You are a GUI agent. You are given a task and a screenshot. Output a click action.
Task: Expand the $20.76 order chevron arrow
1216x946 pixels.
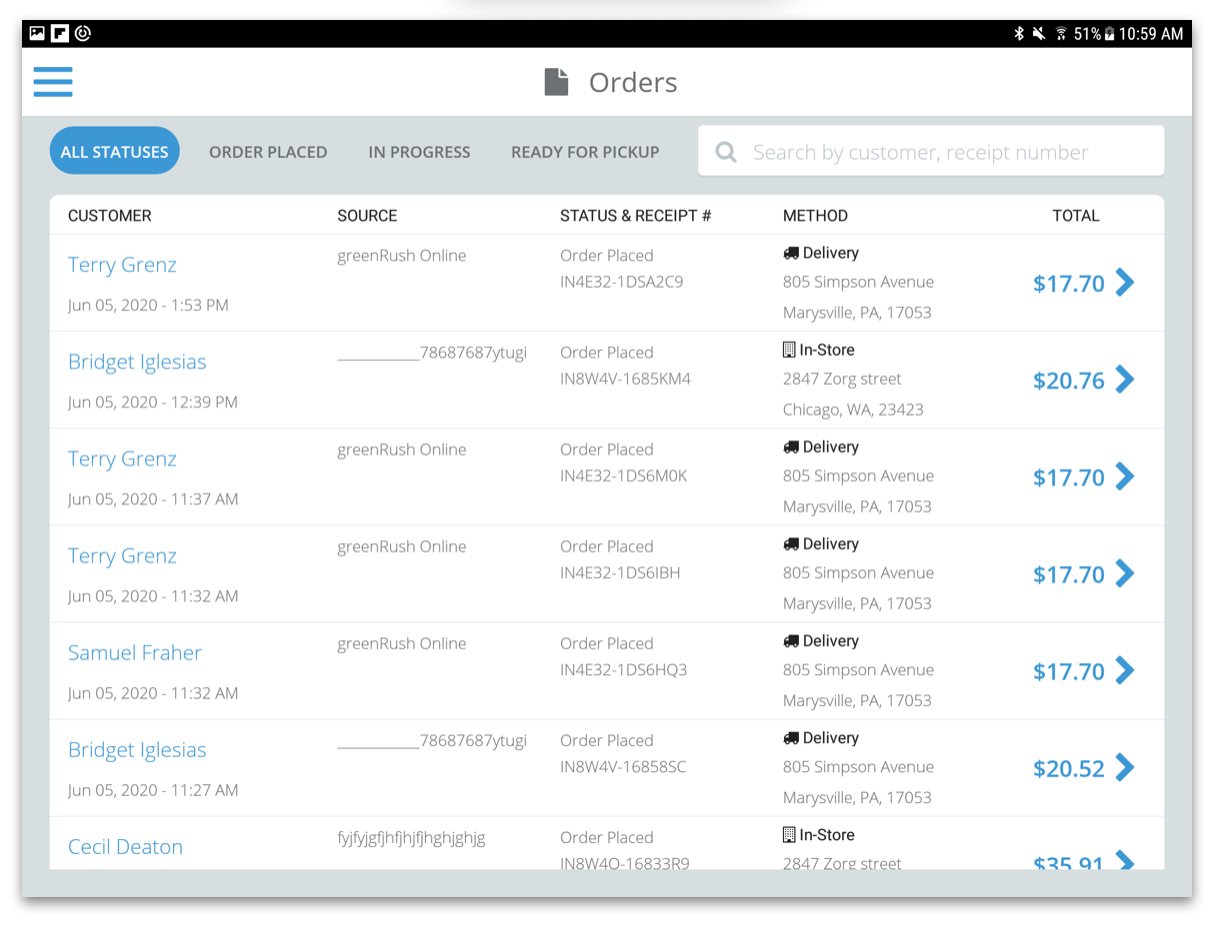click(1125, 380)
